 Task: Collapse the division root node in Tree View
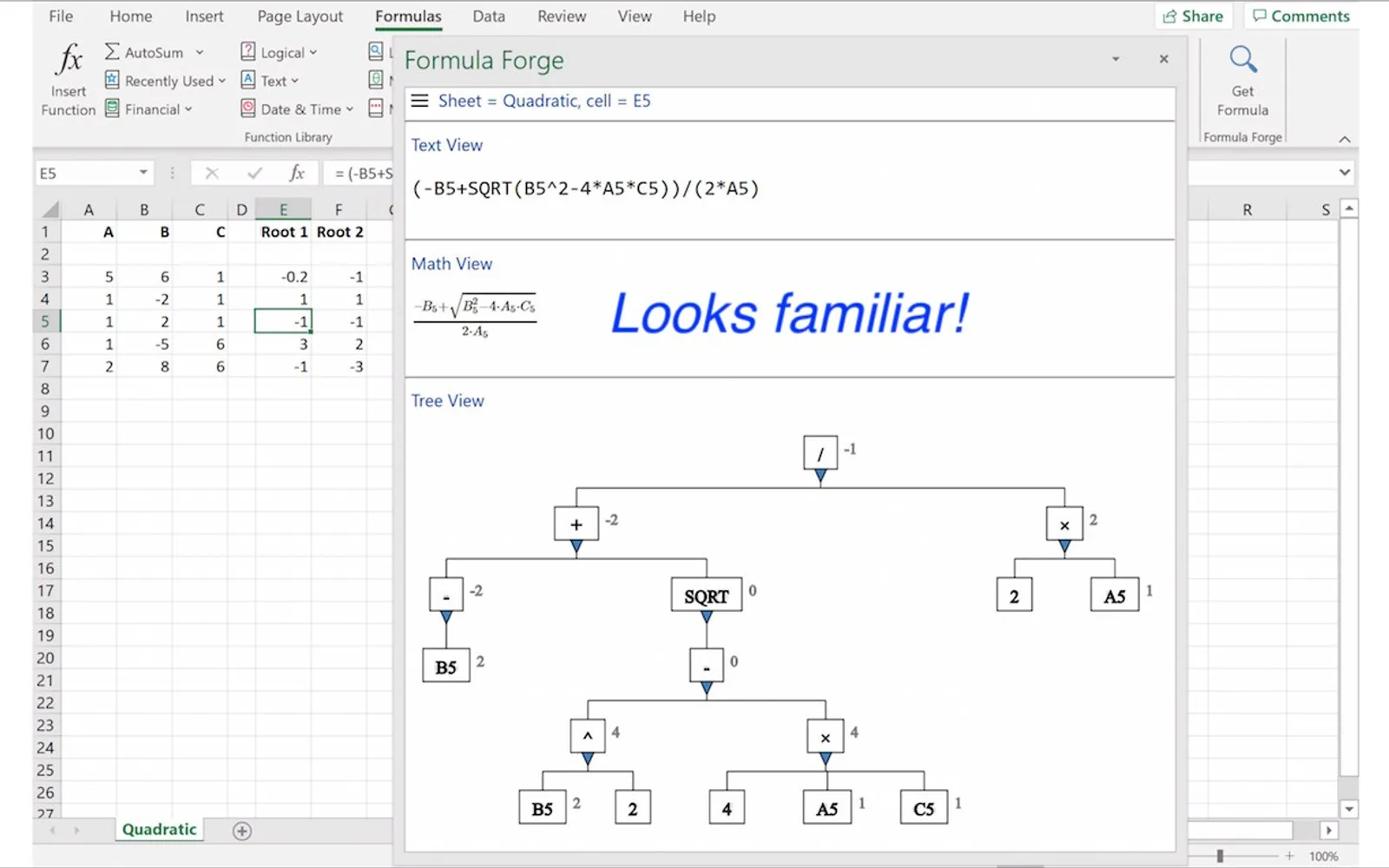(820, 476)
